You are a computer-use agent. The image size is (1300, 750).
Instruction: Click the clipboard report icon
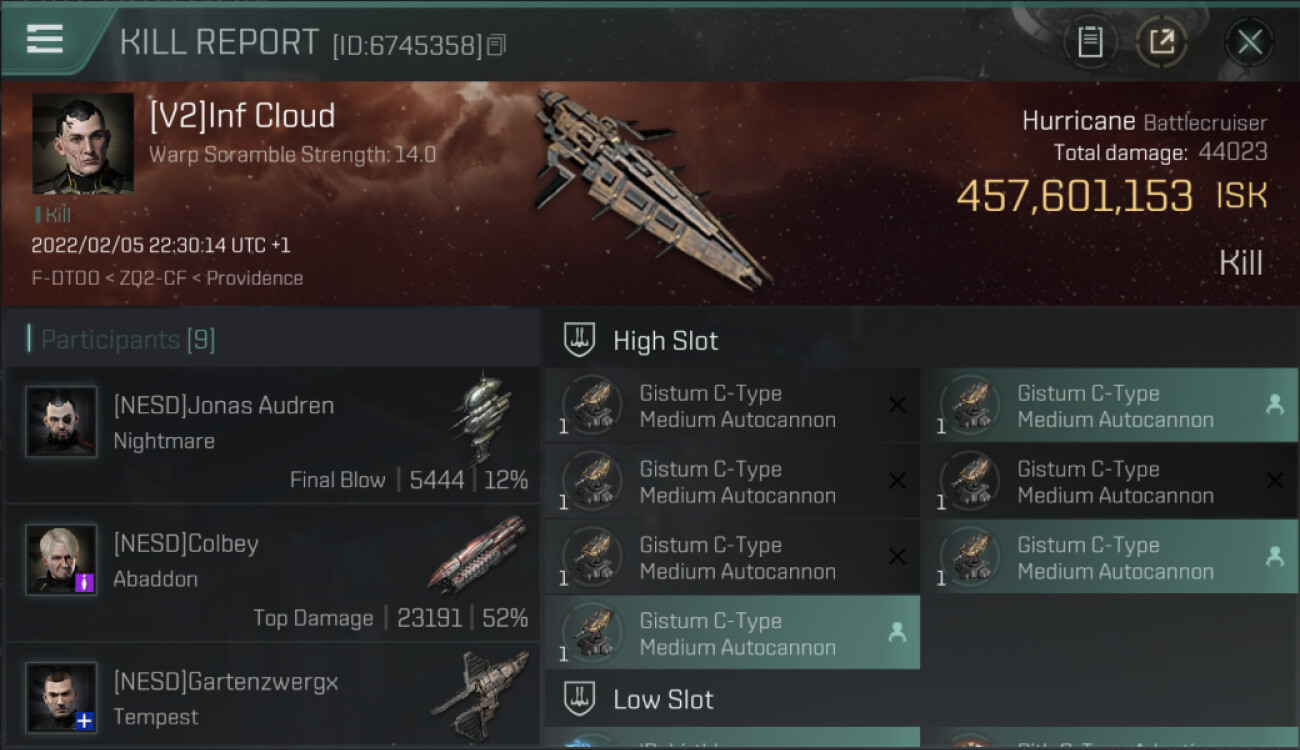(x=1090, y=42)
